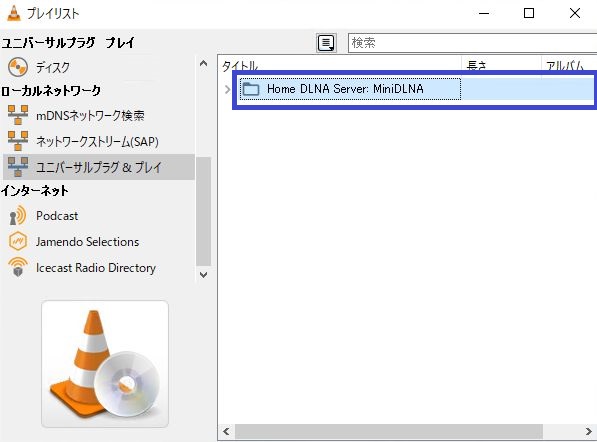Click the sidebar scroll down arrow

click(x=204, y=274)
